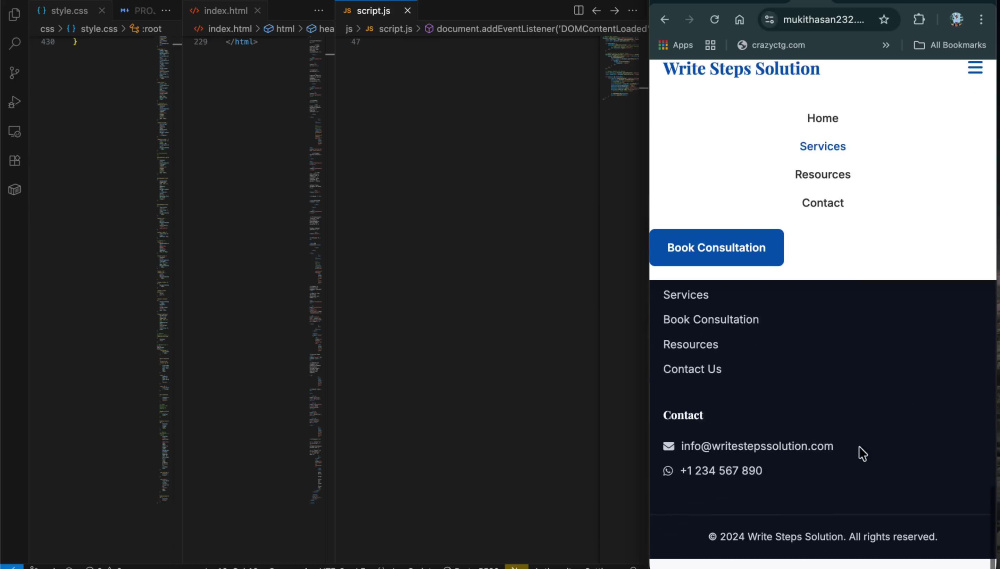
Task: Open the Explorer view in VS Code activity bar
Action: pyautogui.click(x=14, y=15)
